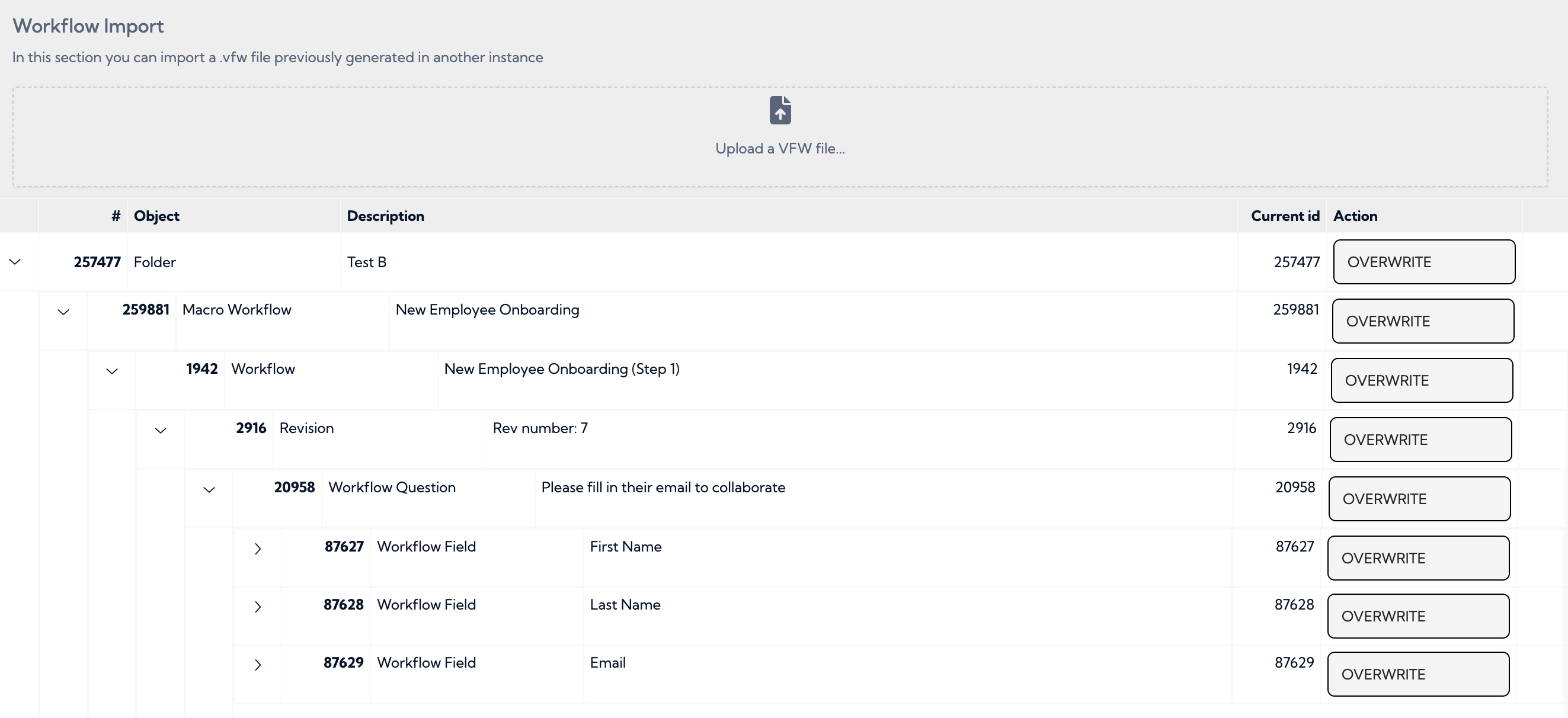Expand the First Name workflow field
The height and width of the screenshot is (718, 1568).
258,549
